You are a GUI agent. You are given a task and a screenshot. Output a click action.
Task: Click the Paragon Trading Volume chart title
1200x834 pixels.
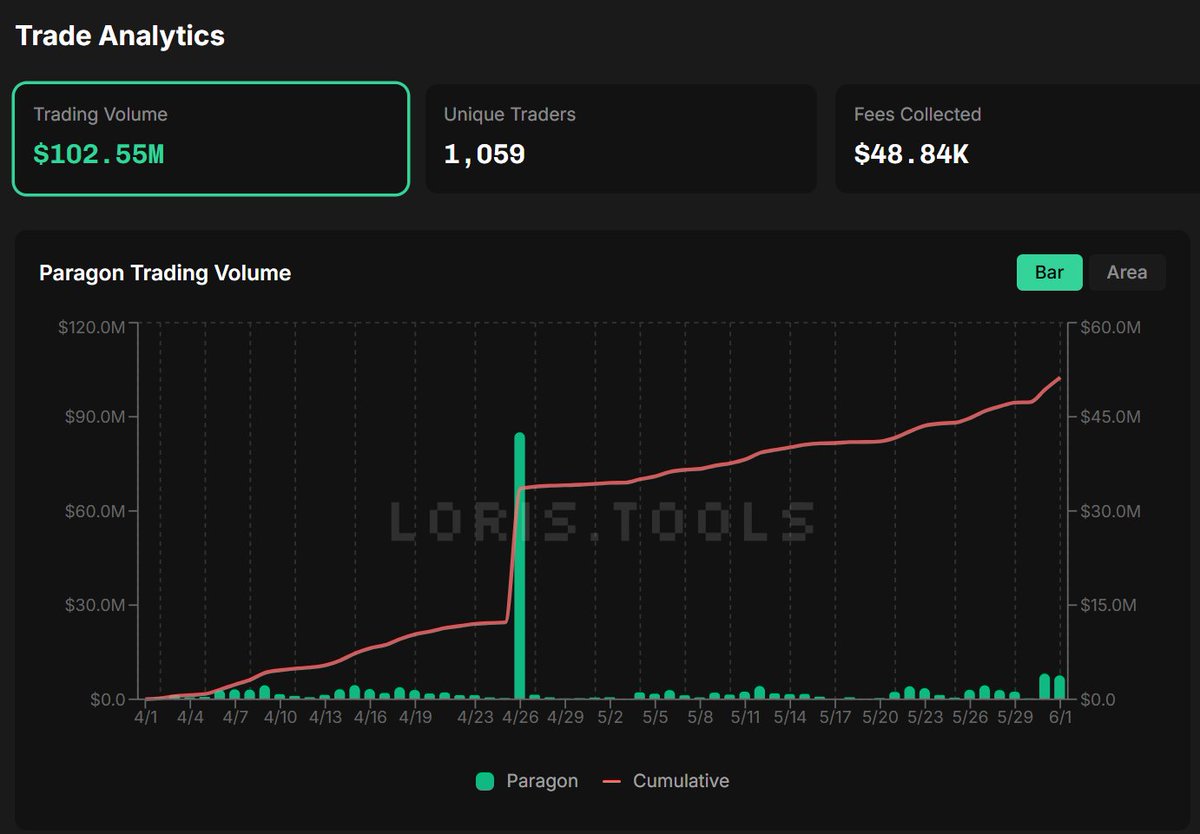(165, 273)
